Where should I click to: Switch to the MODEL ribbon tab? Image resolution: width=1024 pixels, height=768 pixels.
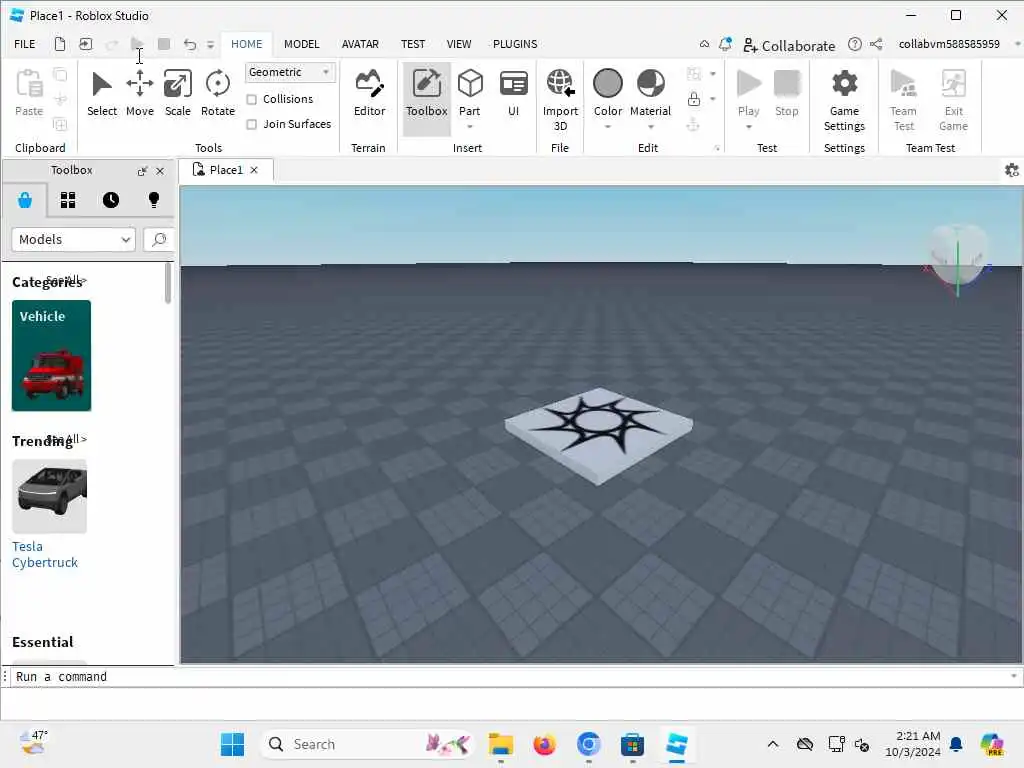click(302, 44)
